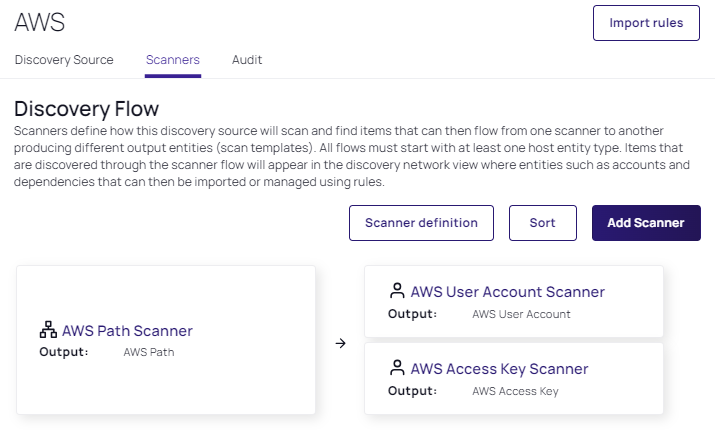This screenshot has width=715, height=430.
Task: Open the Audit tab
Action: pyautogui.click(x=247, y=60)
